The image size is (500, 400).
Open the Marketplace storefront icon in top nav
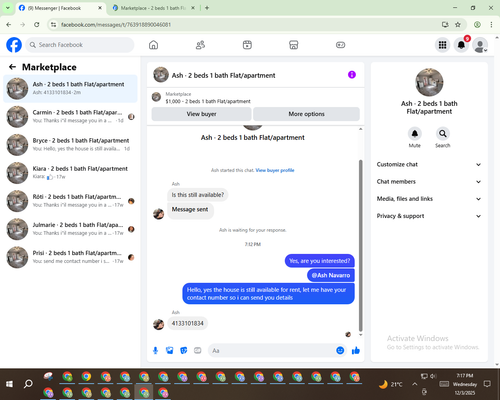click(x=294, y=45)
